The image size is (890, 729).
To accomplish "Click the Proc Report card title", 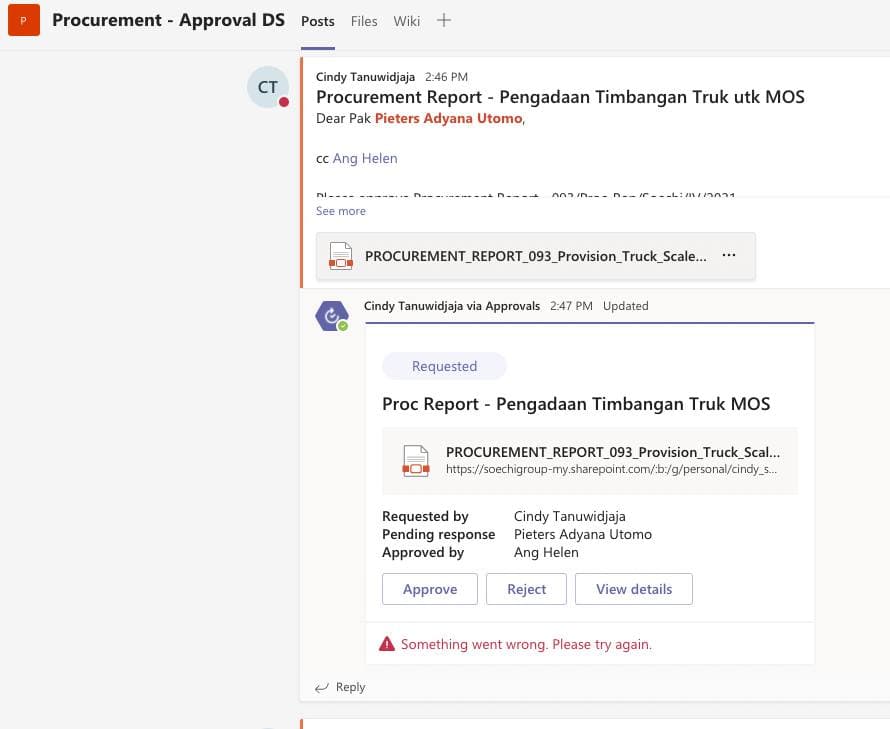I will tap(576, 404).
